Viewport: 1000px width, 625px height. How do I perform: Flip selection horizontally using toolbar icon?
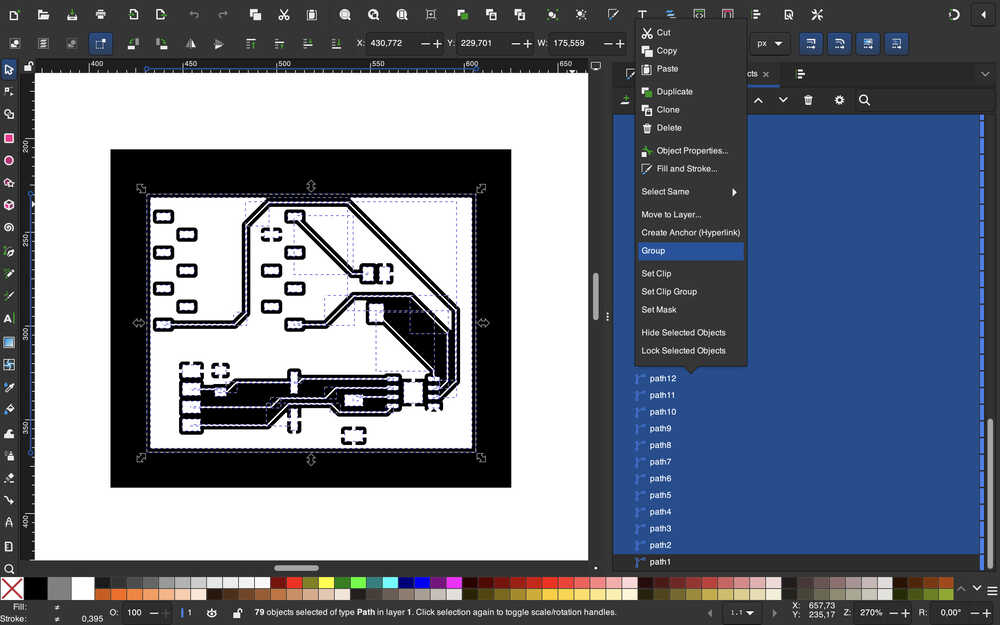(x=189, y=44)
